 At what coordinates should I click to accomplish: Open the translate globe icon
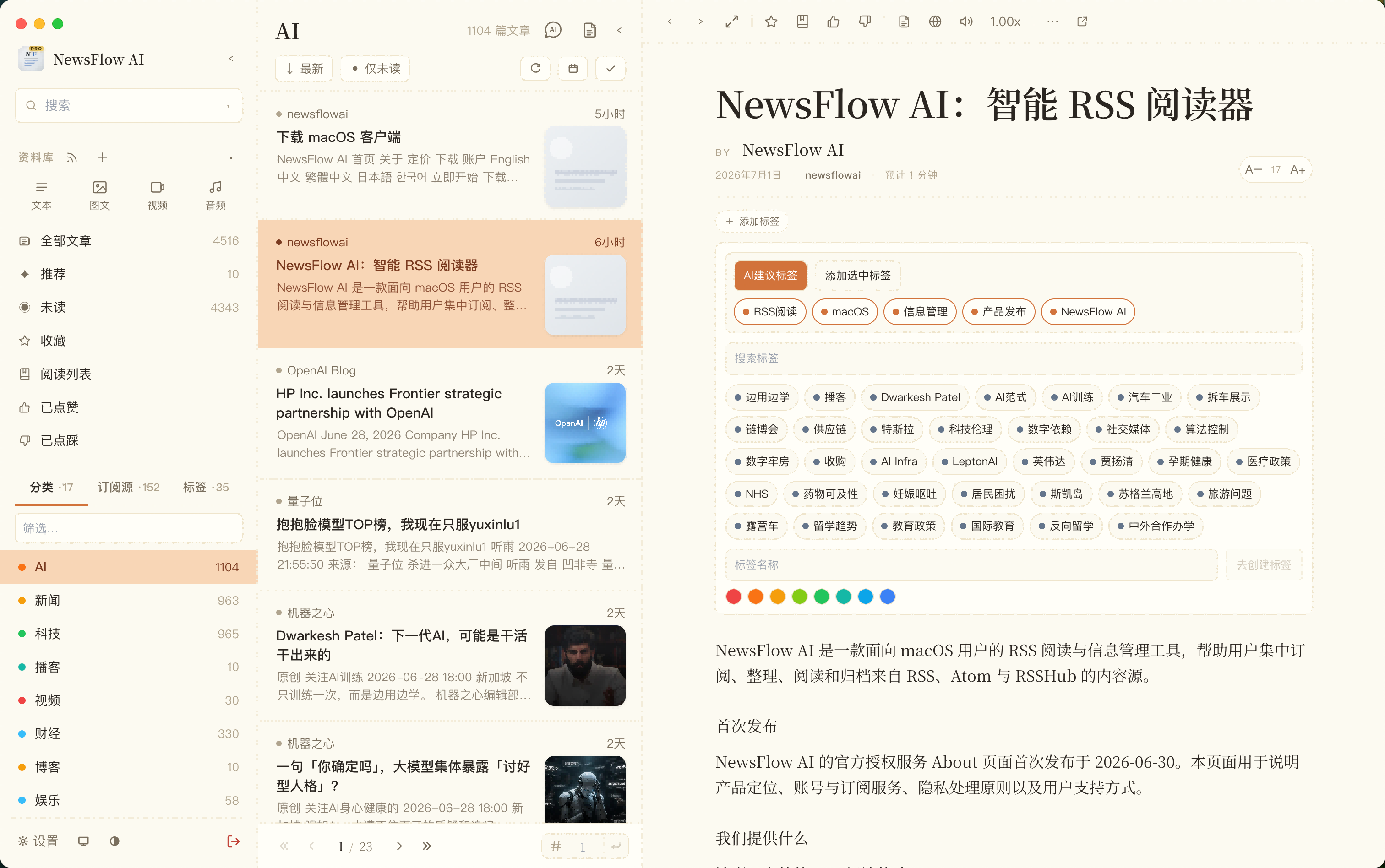click(x=935, y=22)
